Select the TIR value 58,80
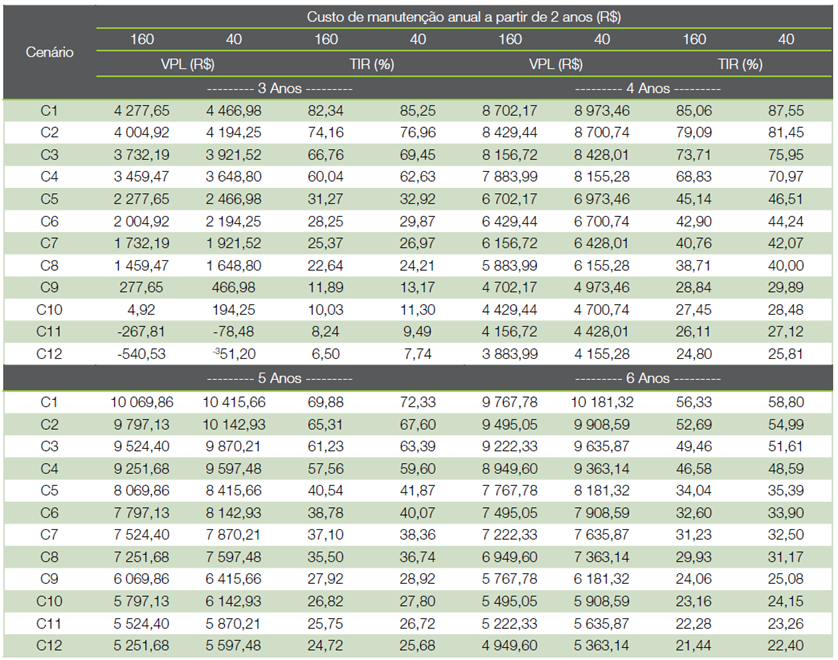838x660 pixels. click(786, 402)
